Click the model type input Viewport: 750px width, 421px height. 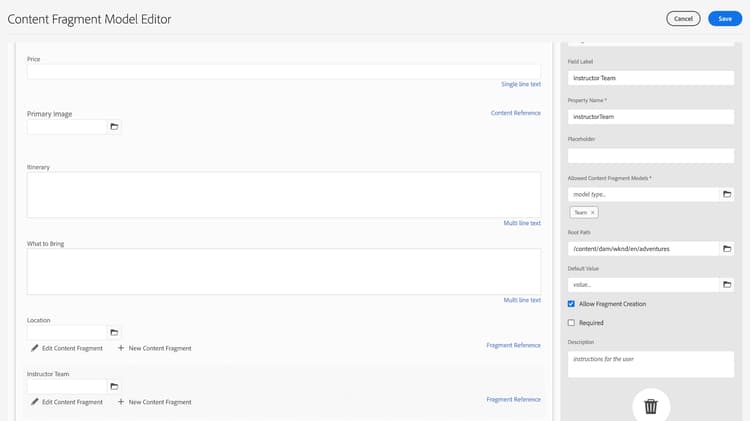click(644, 194)
